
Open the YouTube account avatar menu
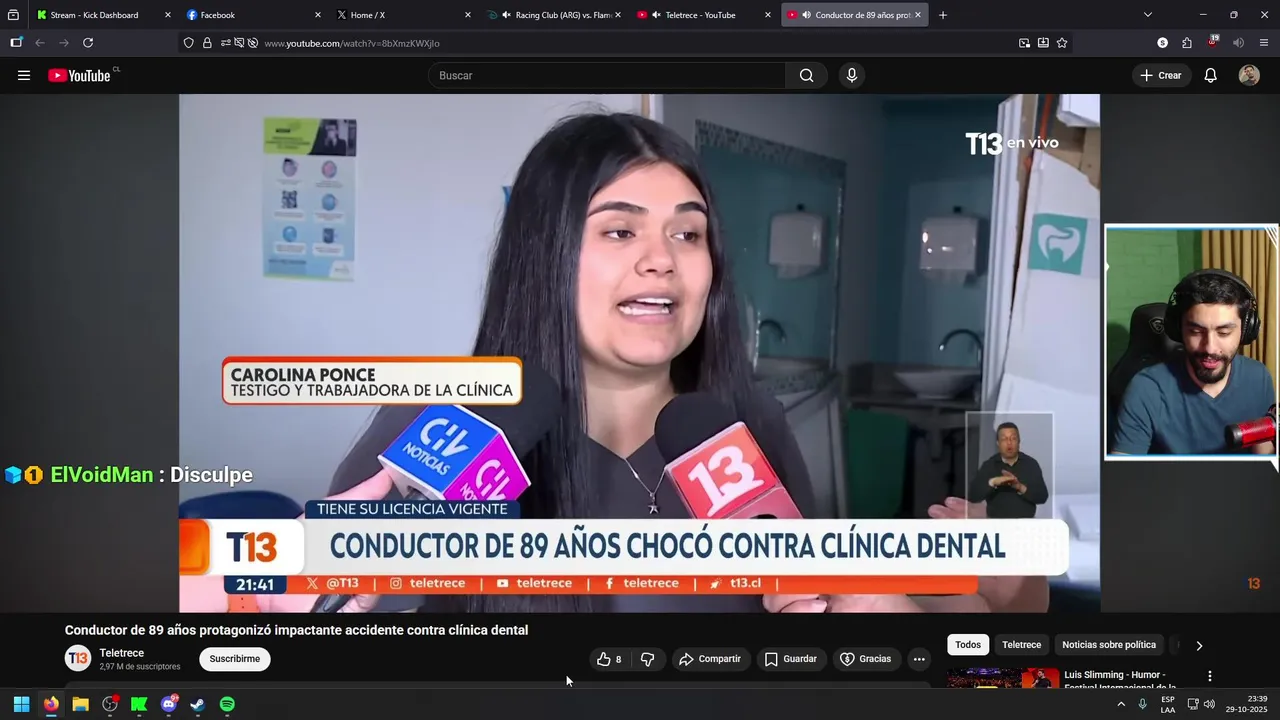tap(1249, 75)
